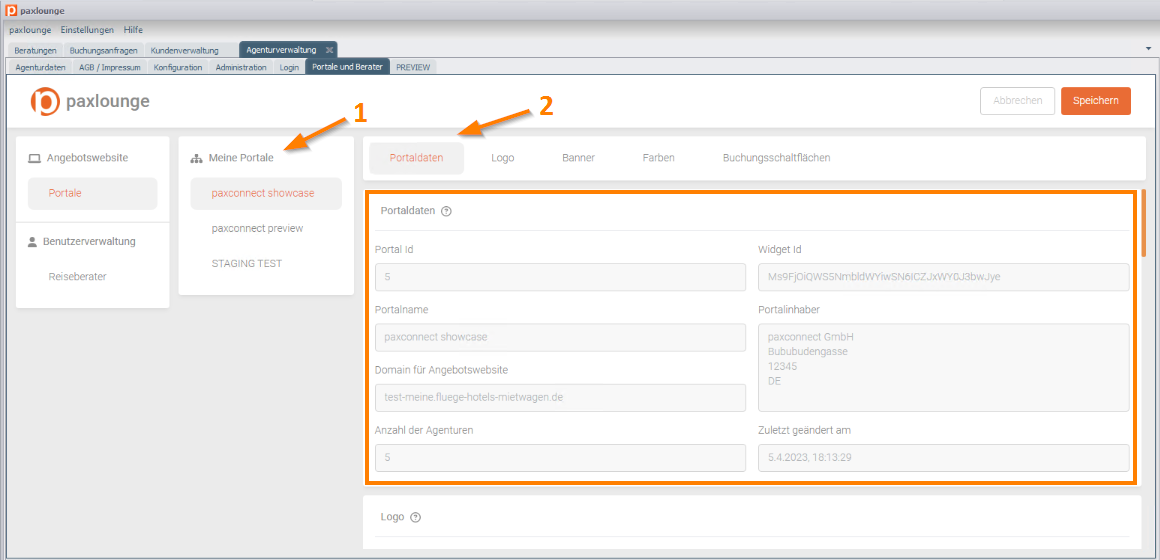Open the tab overflow dropdown arrow
Screen dimensions: 1160x560
[x=1147, y=47]
